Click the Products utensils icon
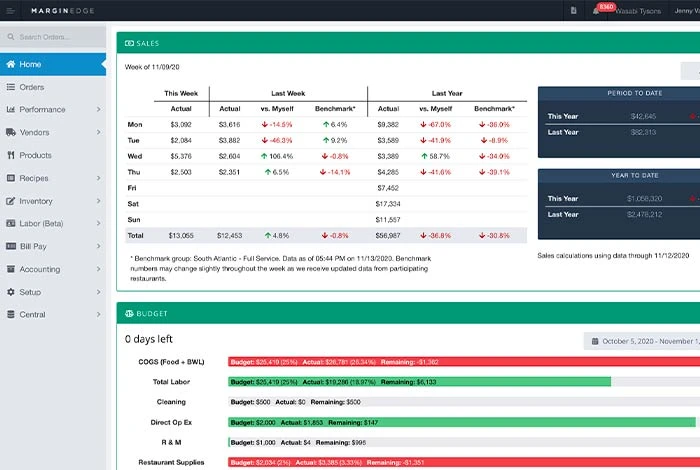 (x=11, y=155)
